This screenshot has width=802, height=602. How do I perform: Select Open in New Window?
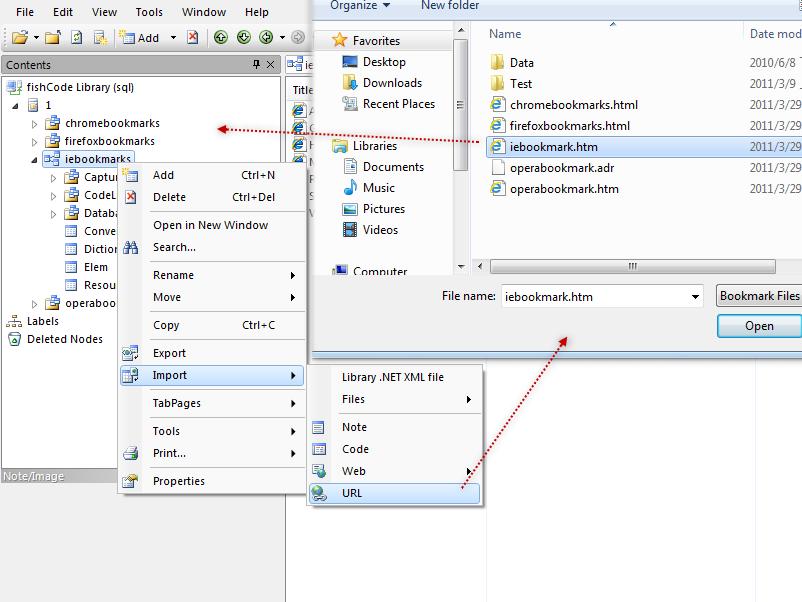point(212,225)
